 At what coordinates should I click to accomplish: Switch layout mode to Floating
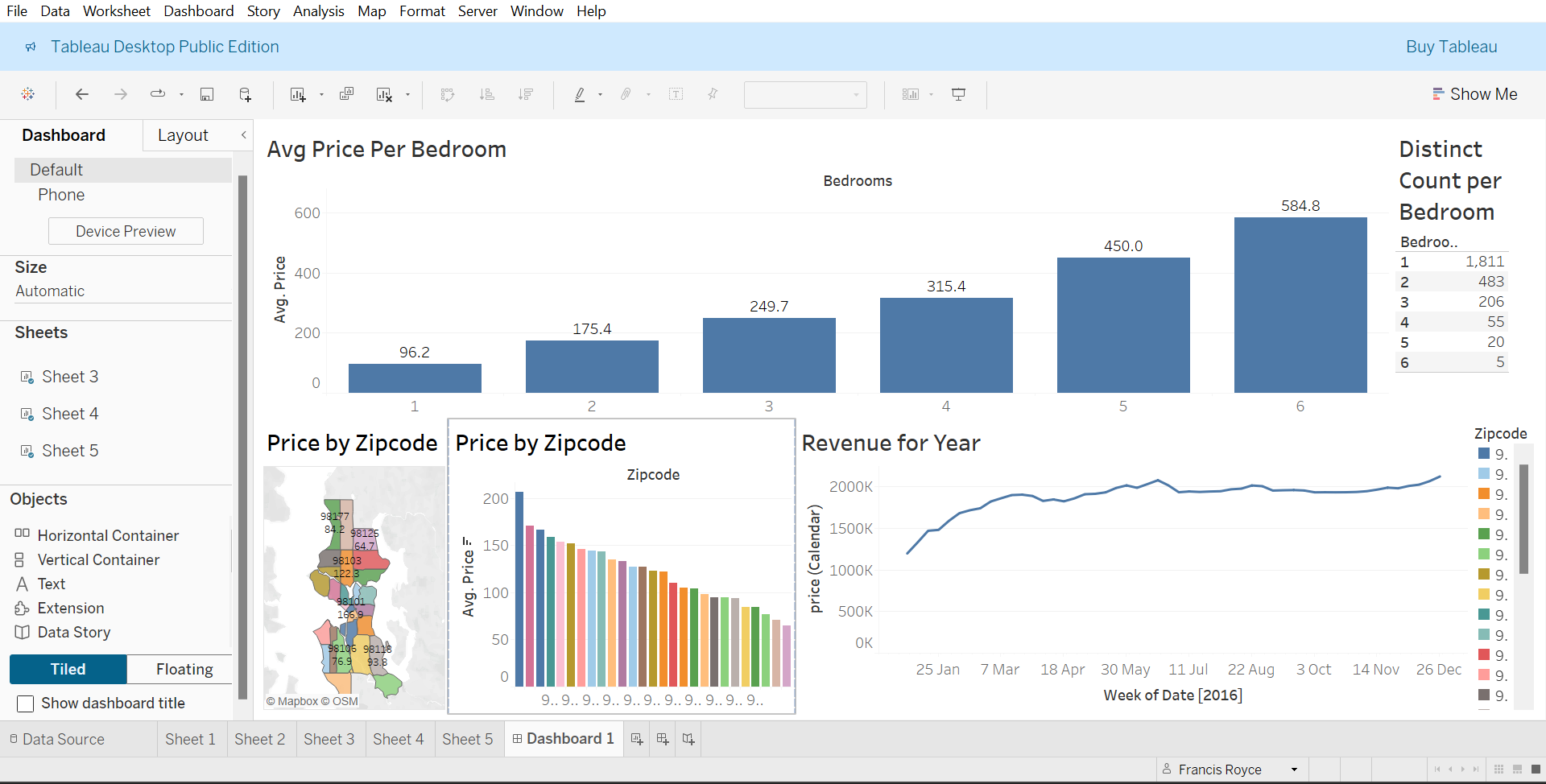coord(184,669)
